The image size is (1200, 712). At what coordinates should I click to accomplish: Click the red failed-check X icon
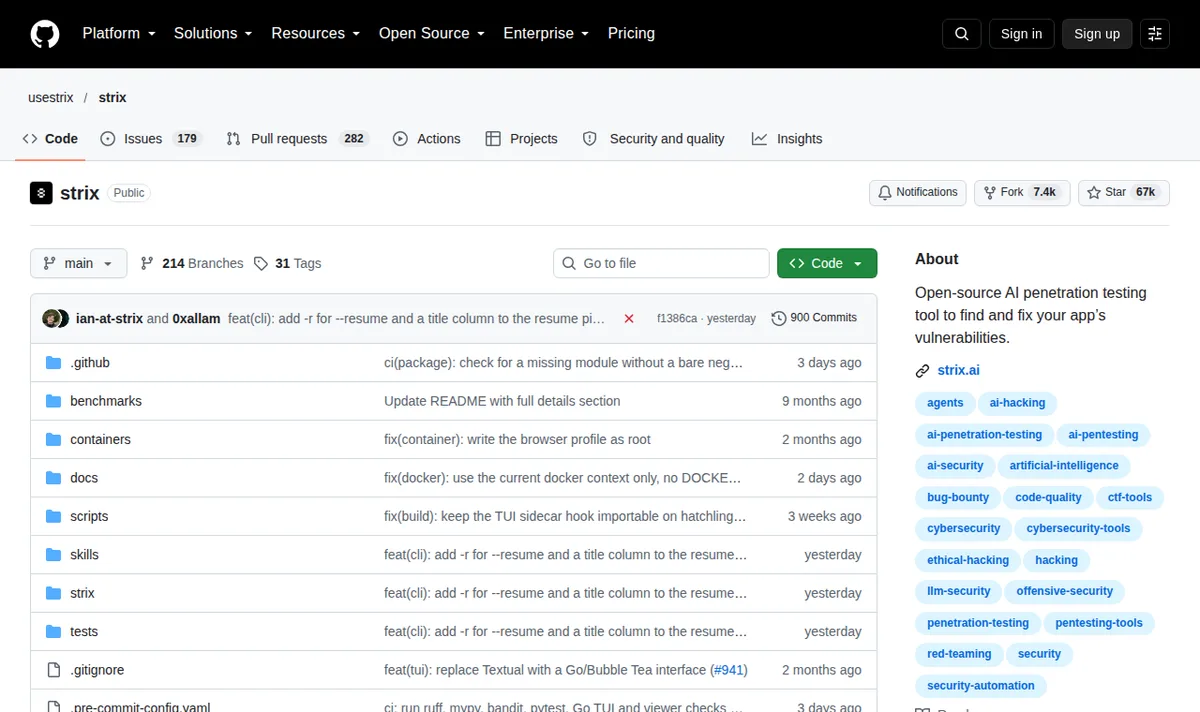[x=629, y=318]
